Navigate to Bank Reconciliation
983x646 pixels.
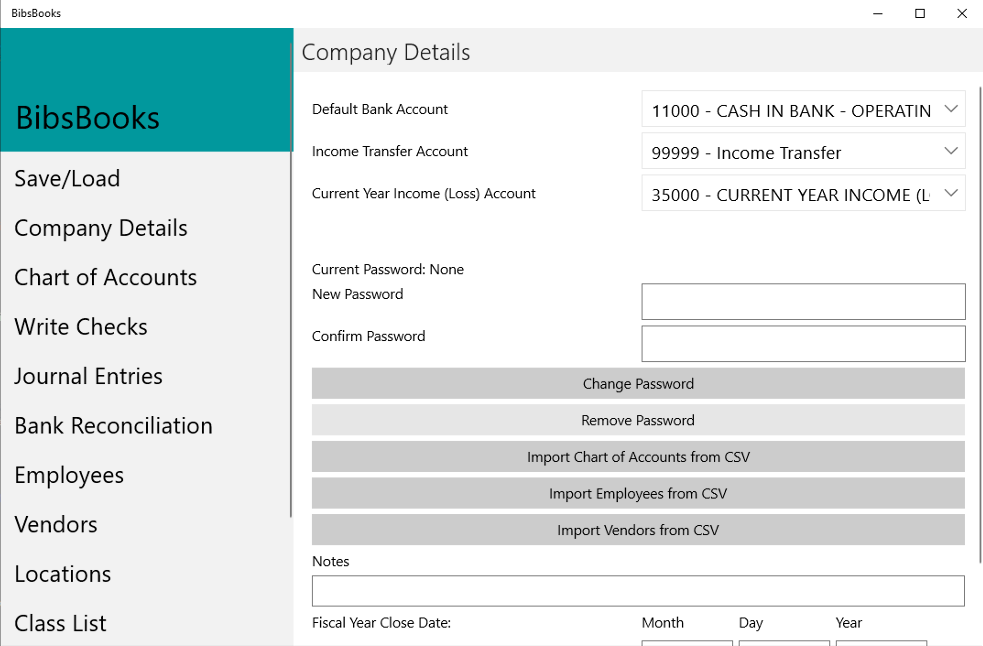(x=113, y=426)
